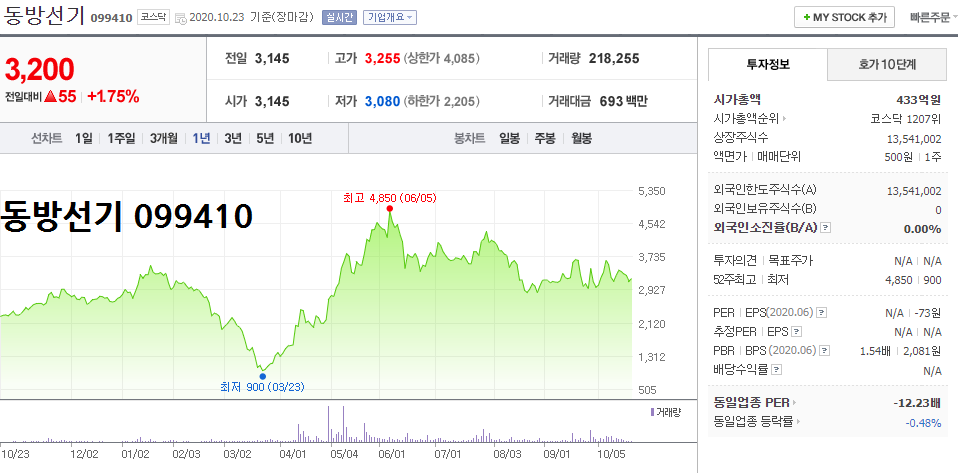Click the calendar icon before 2020.10.23 date
The image size is (960, 473).
tap(181, 18)
